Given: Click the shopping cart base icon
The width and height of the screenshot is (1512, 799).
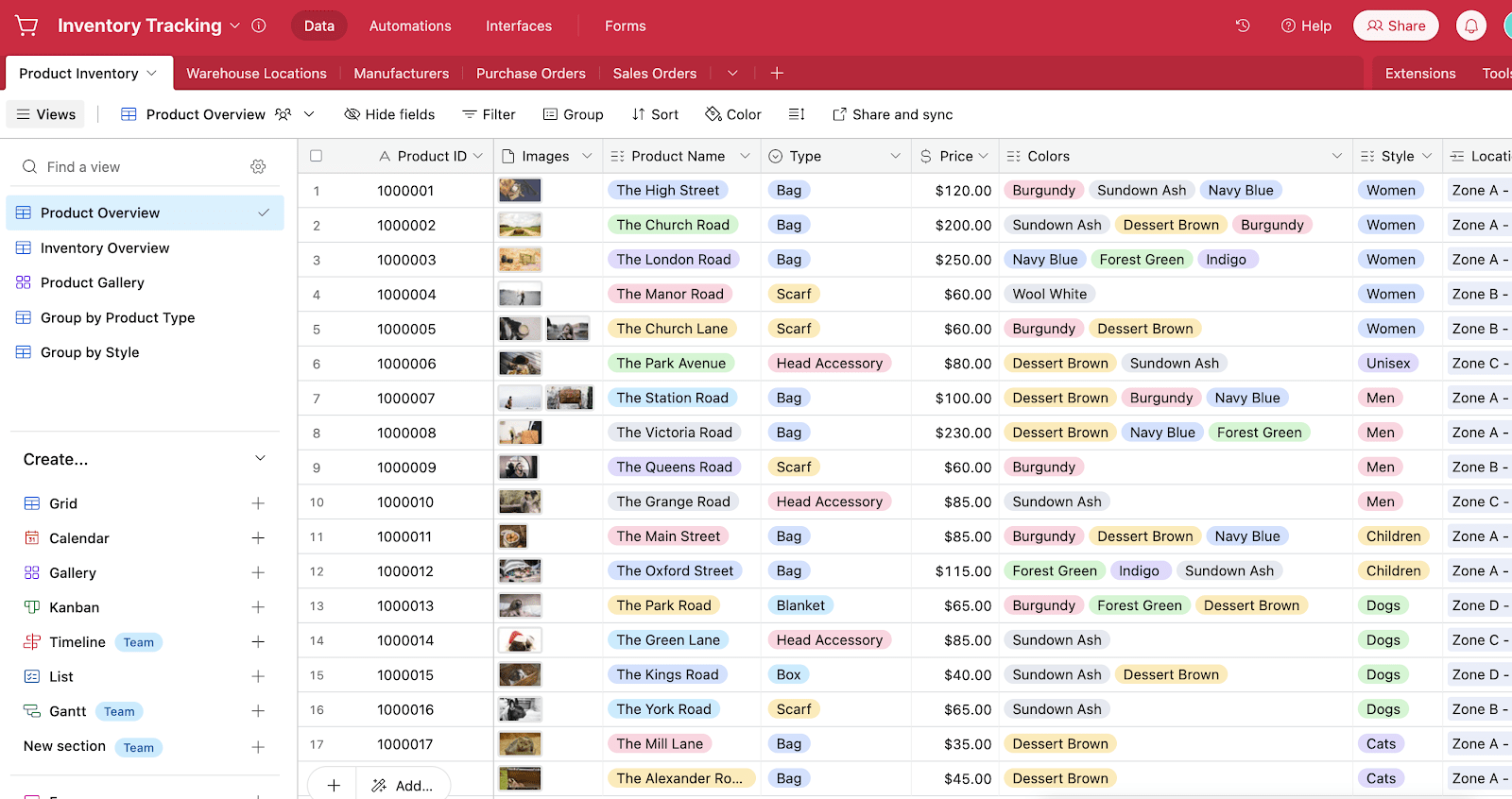Looking at the screenshot, I should (x=27, y=25).
